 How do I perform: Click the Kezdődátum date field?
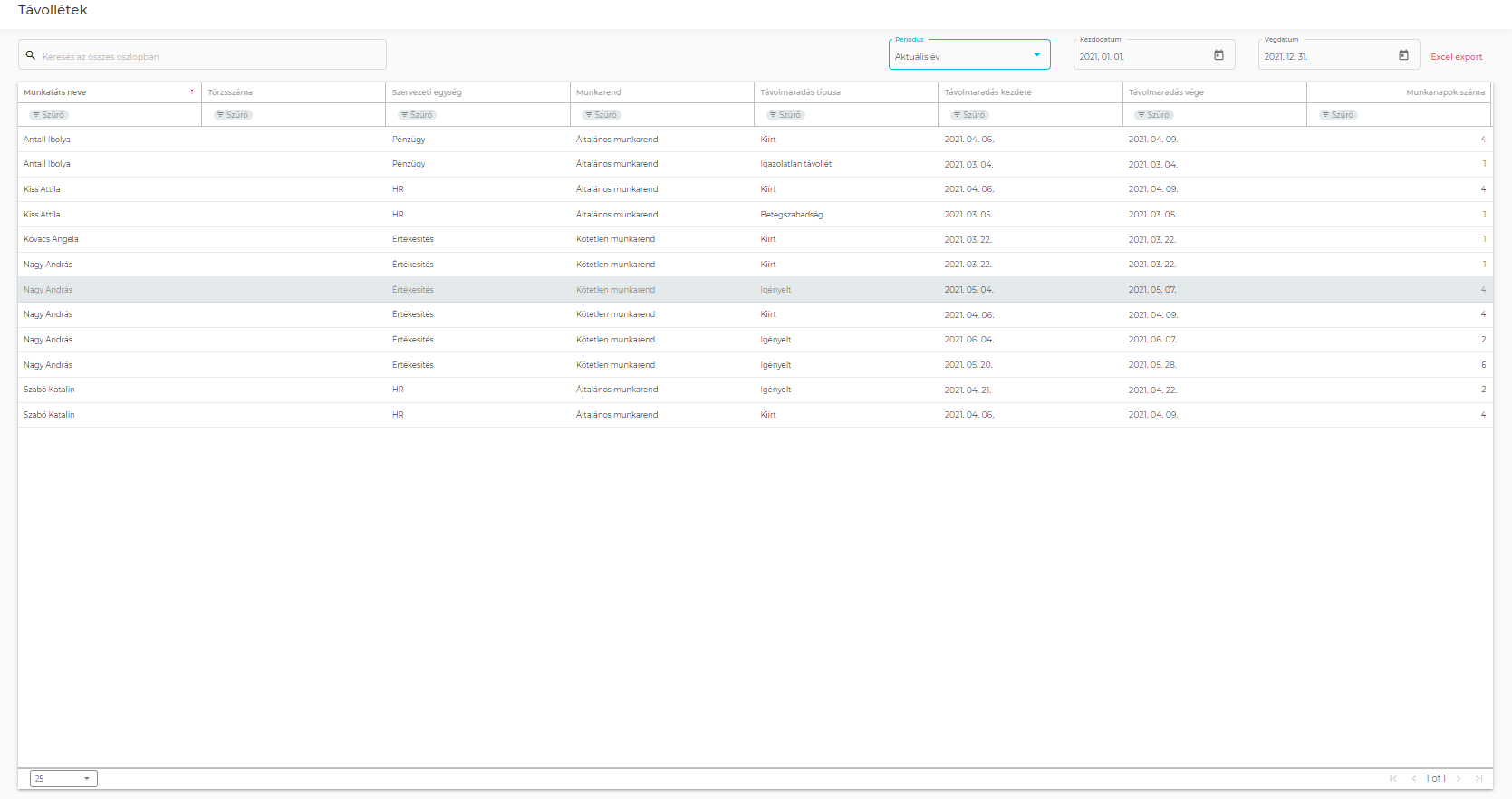1154,54
